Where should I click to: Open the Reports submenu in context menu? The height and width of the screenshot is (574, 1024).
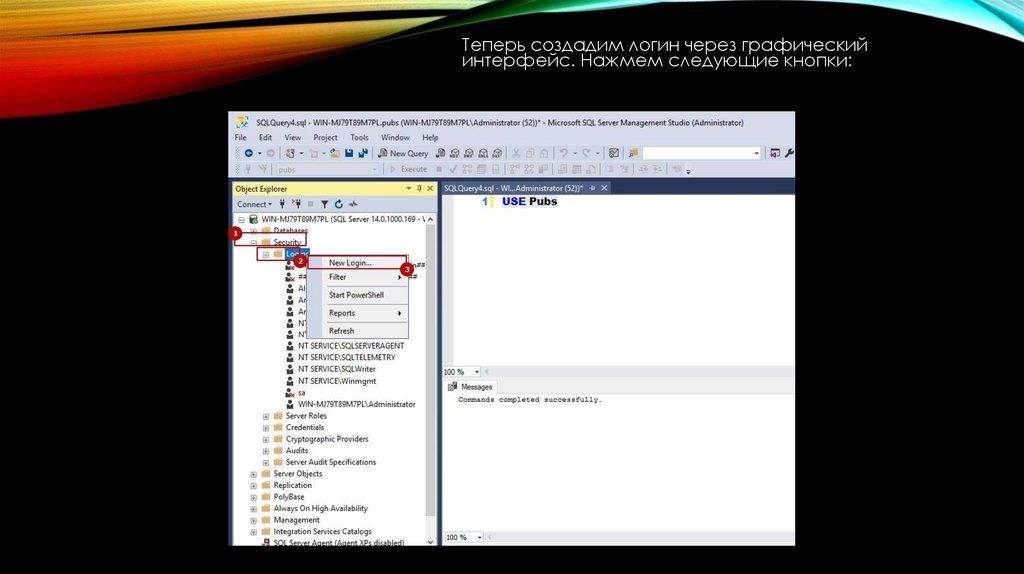click(x=358, y=313)
